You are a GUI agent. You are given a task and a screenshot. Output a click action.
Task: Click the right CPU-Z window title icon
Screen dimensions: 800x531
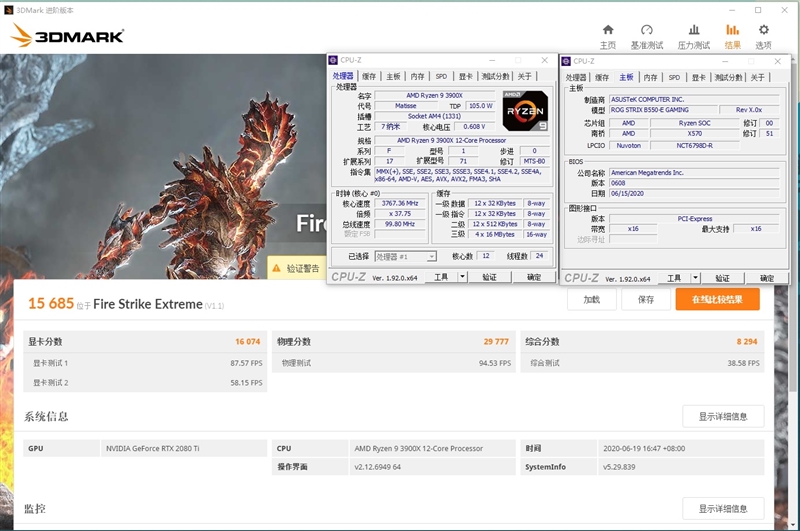(x=566, y=61)
